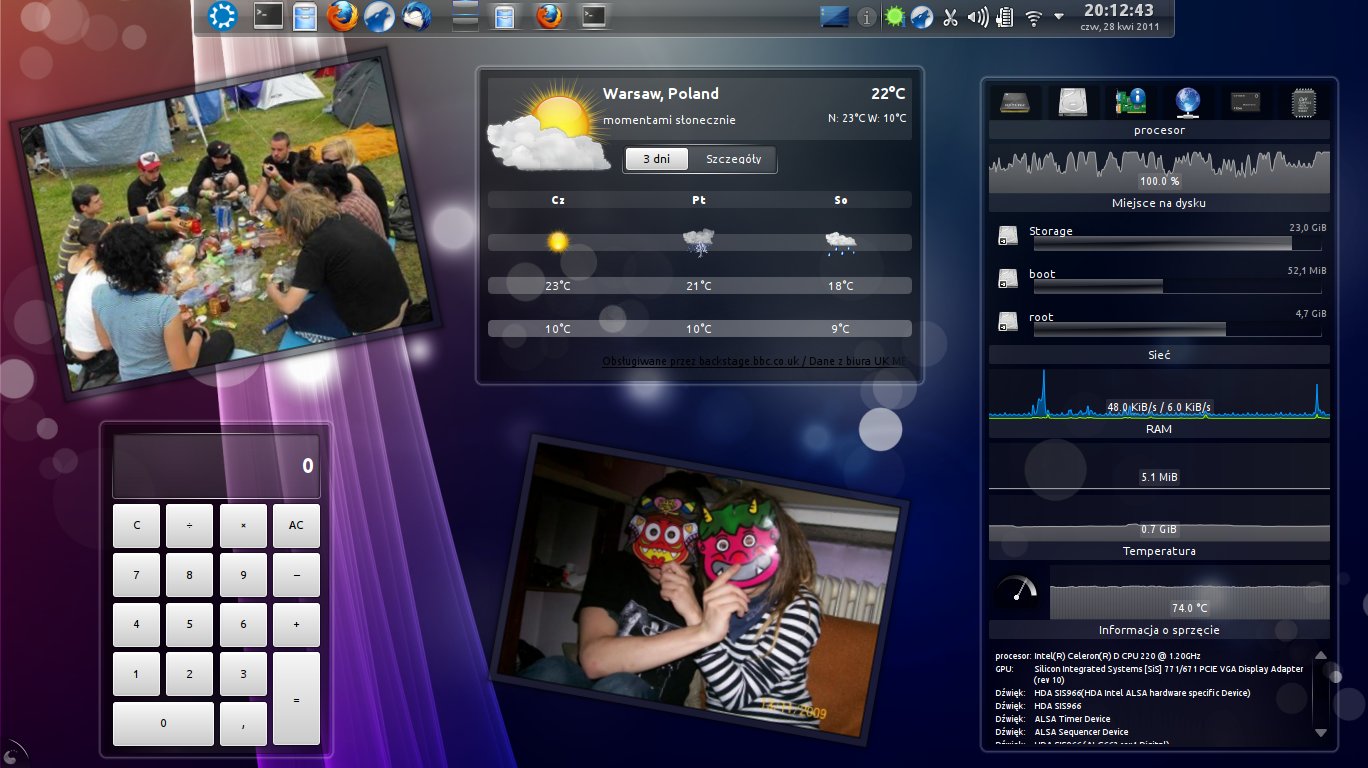
Task: Expand the hidden tray icons arrow
Action: point(1059,17)
